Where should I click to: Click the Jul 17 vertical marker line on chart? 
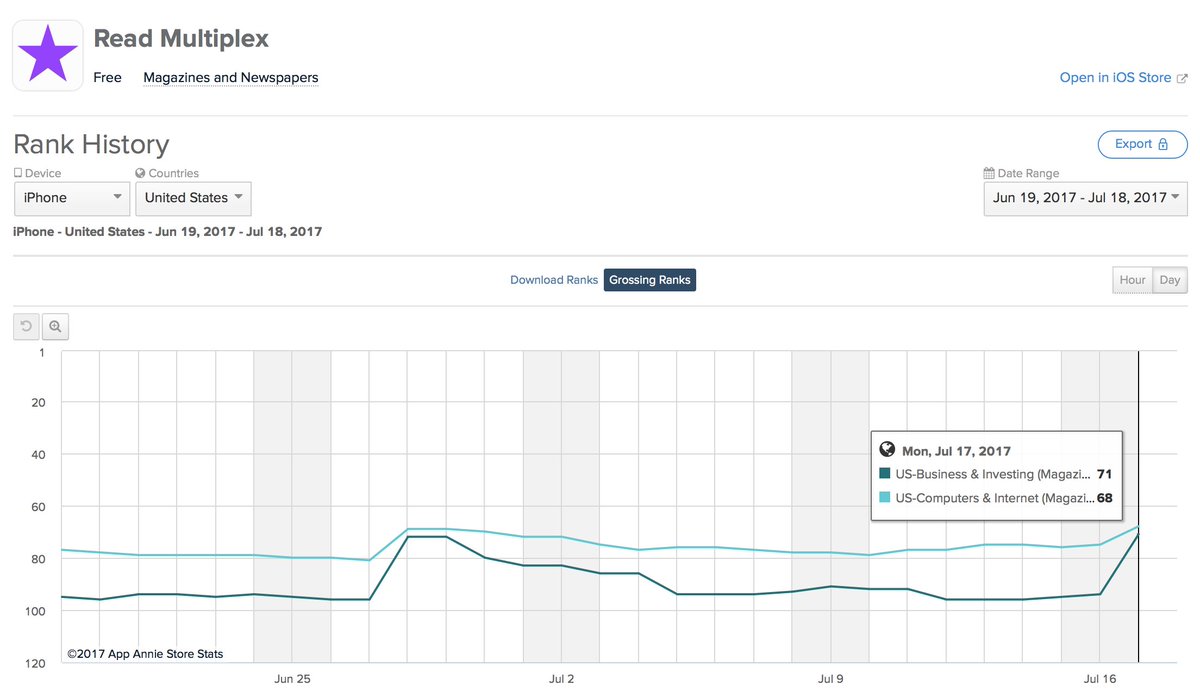click(x=1138, y=506)
